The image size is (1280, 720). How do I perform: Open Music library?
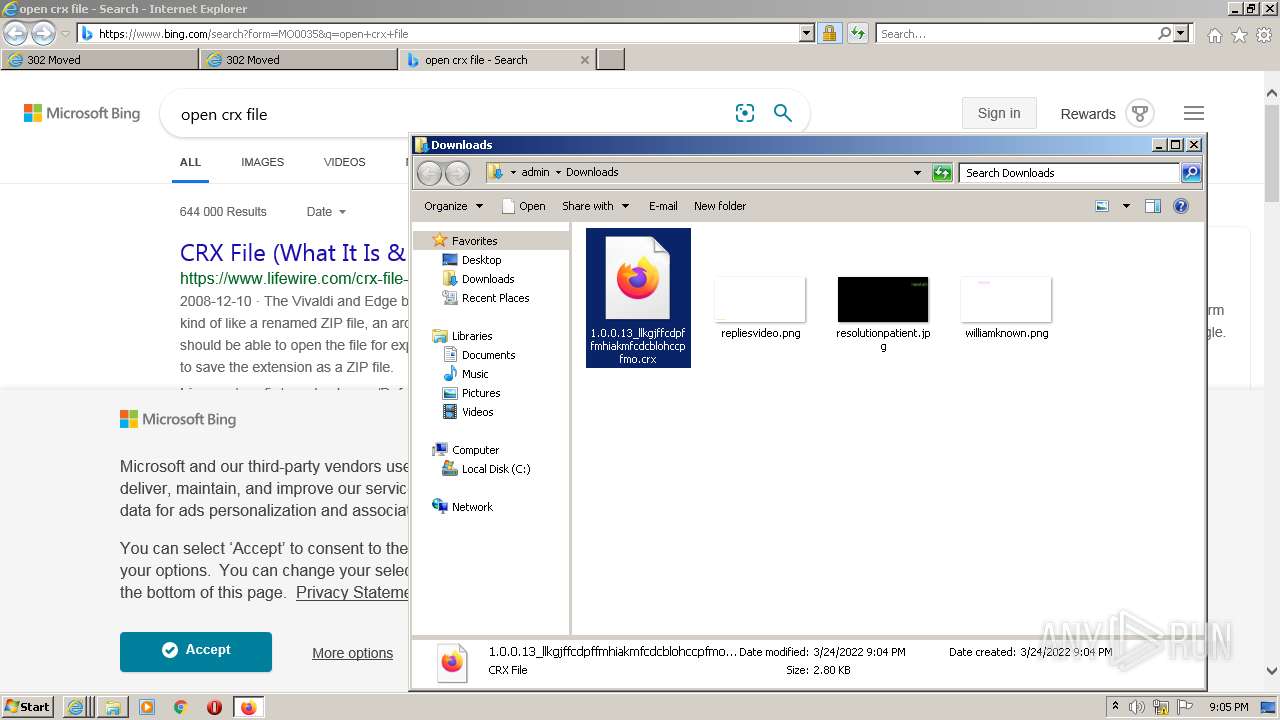(475, 374)
